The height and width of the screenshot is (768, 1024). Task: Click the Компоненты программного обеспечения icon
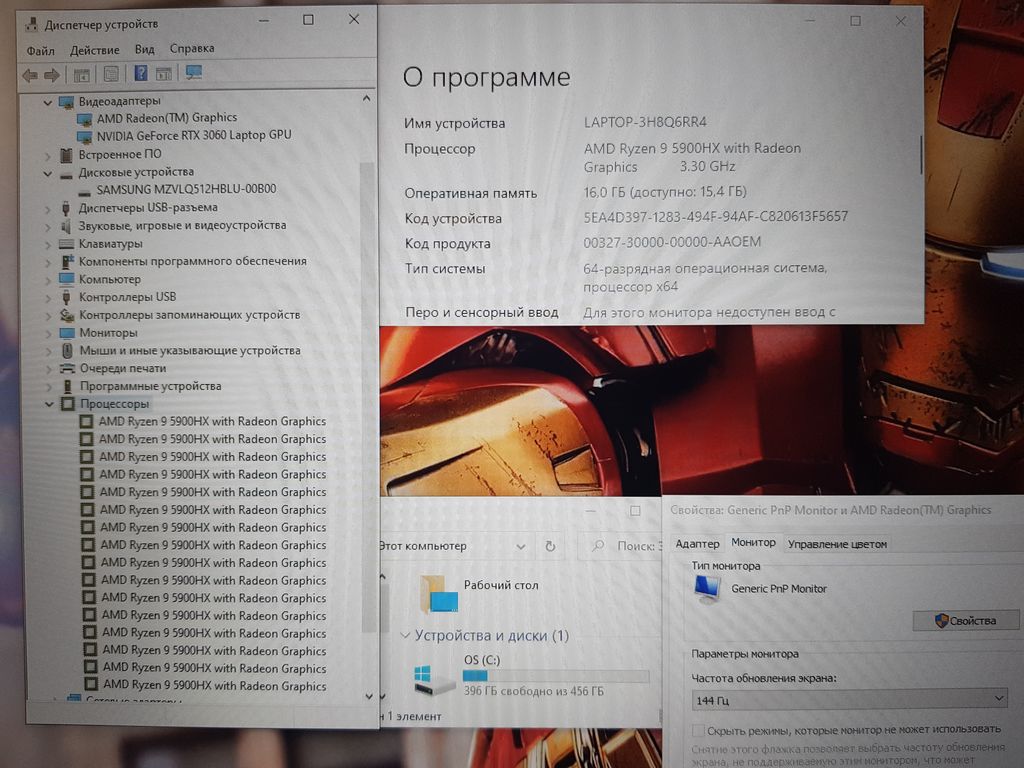67,261
